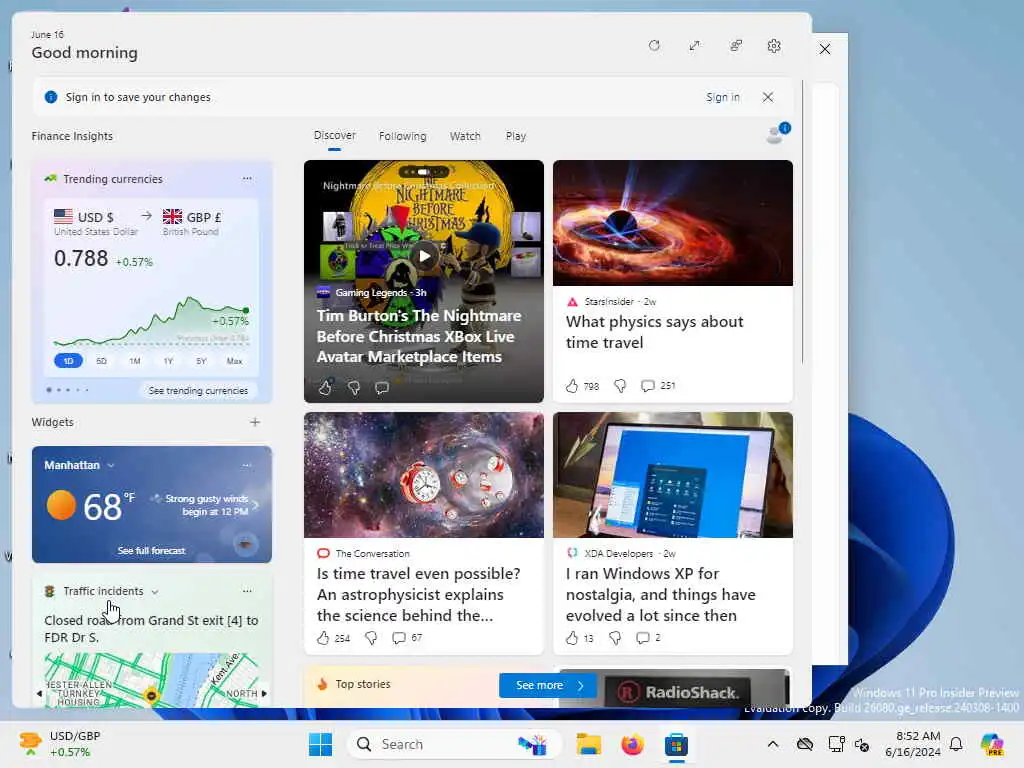Image resolution: width=1024 pixels, height=768 pixels.
Task: Click the taskbar Search box
Action: pos(454,744)
